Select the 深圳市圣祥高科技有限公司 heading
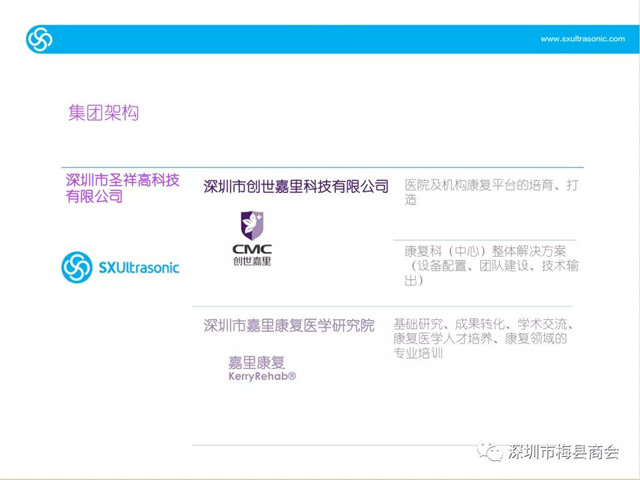The width and height of the screenshot is (640, 480). 122,188
